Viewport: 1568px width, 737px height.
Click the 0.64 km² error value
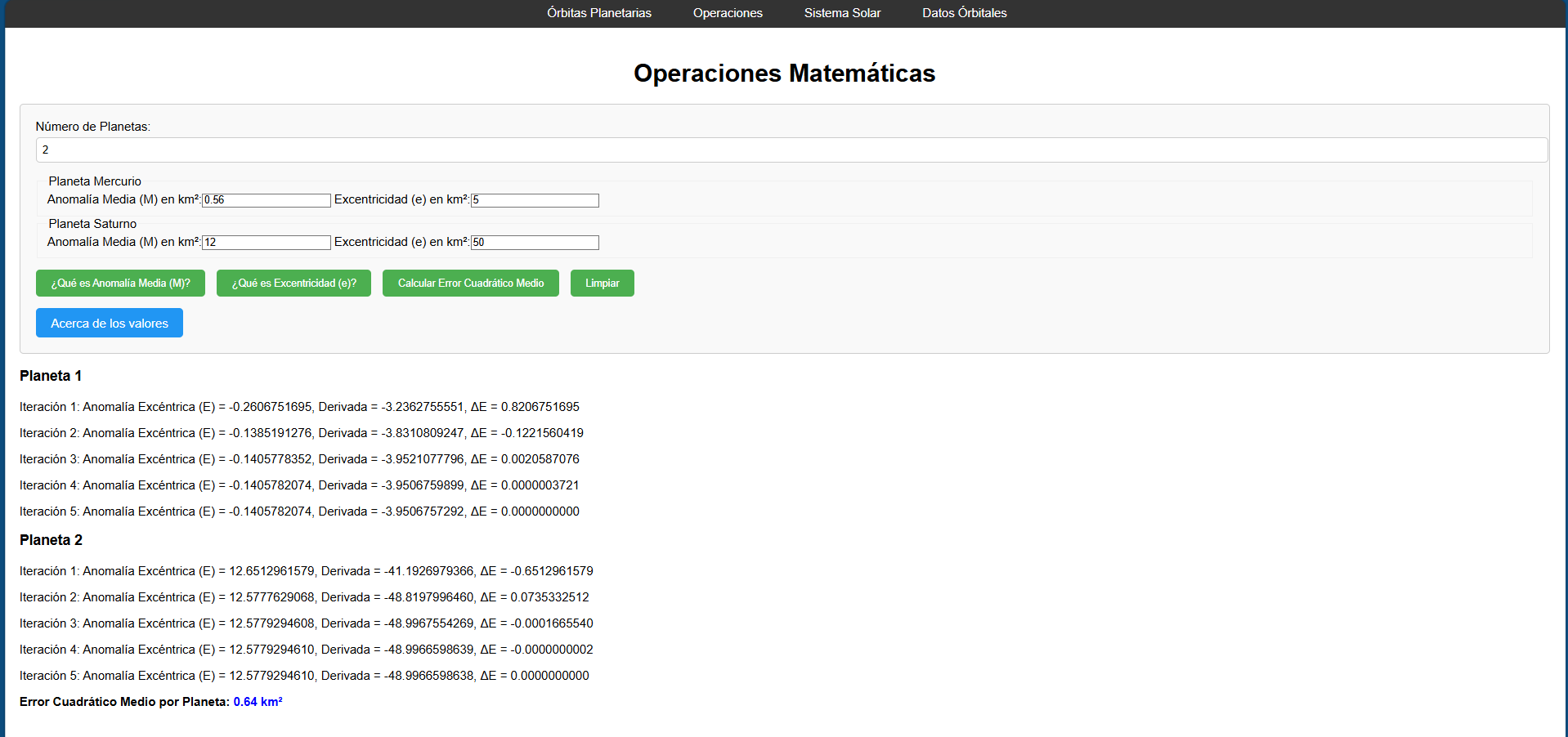coord(258,702)
